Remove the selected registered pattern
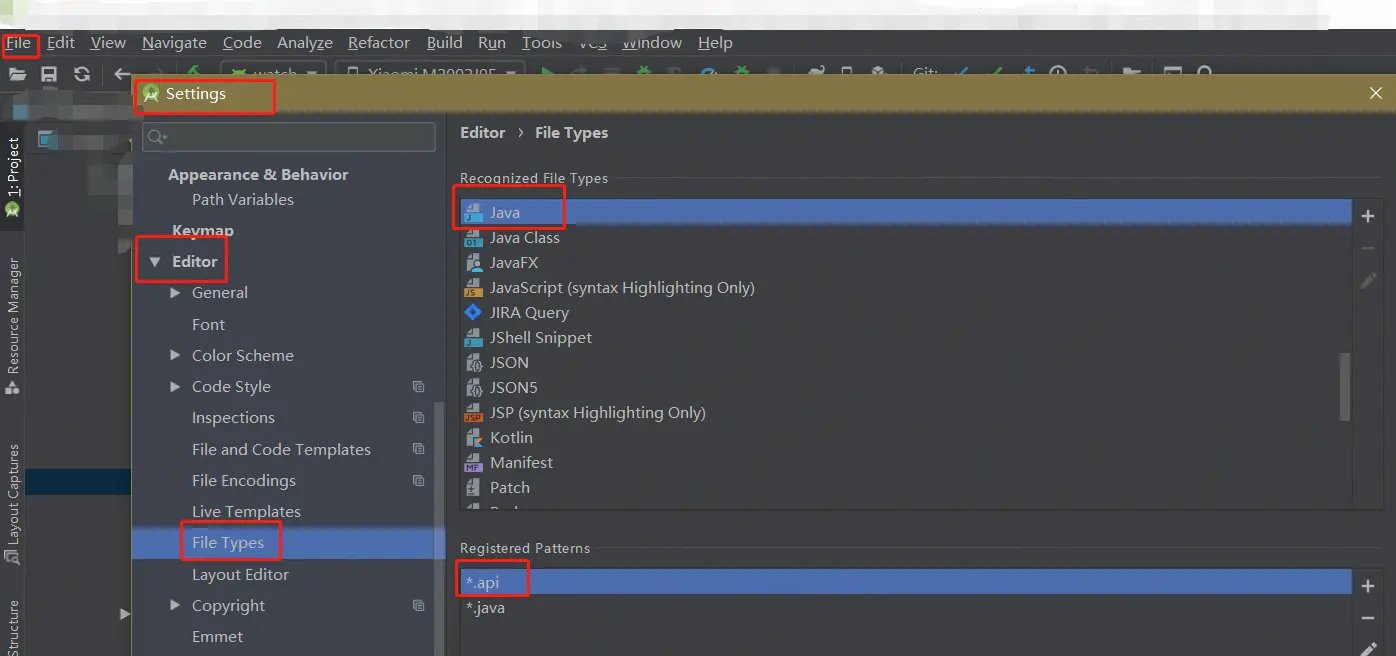The image size is (1396, 656). pyautogui.click(x=1368, y=619)
